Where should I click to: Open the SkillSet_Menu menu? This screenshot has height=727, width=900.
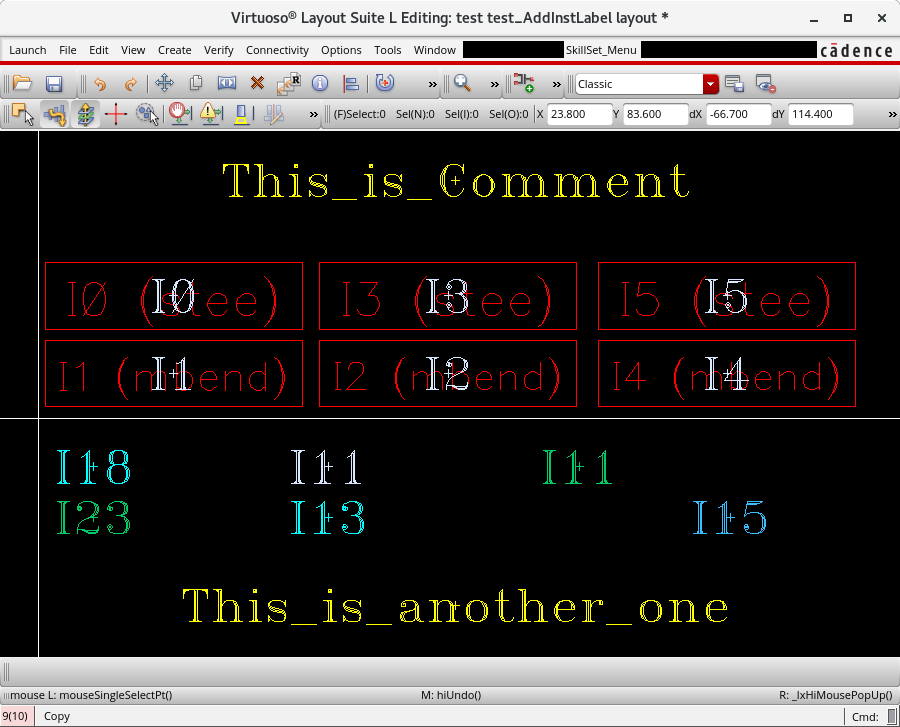(601, 50)
